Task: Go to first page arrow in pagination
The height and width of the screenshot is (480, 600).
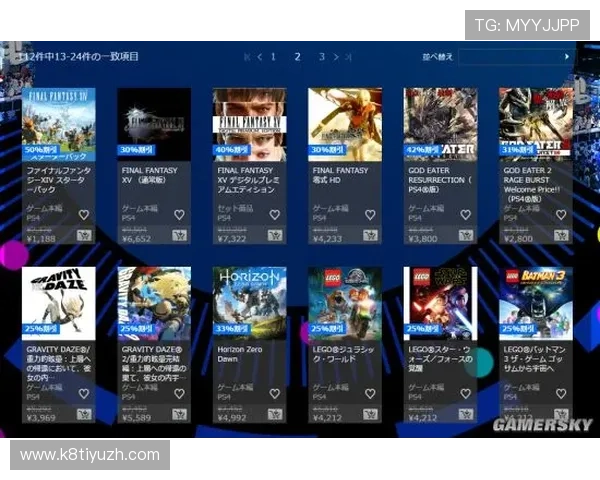Action: click(x=247, y=57)
